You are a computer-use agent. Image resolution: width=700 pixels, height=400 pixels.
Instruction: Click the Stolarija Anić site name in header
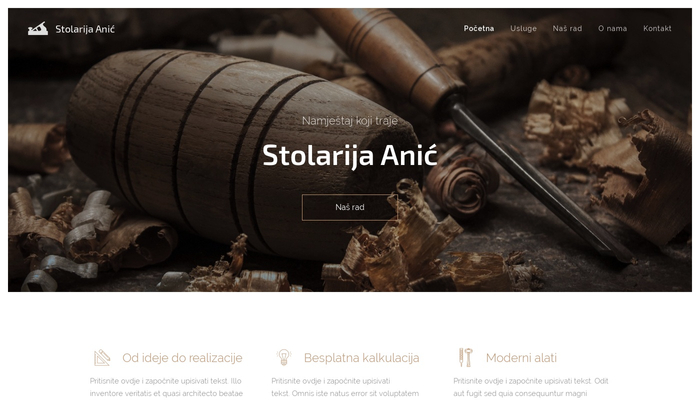tap(85, 29)
